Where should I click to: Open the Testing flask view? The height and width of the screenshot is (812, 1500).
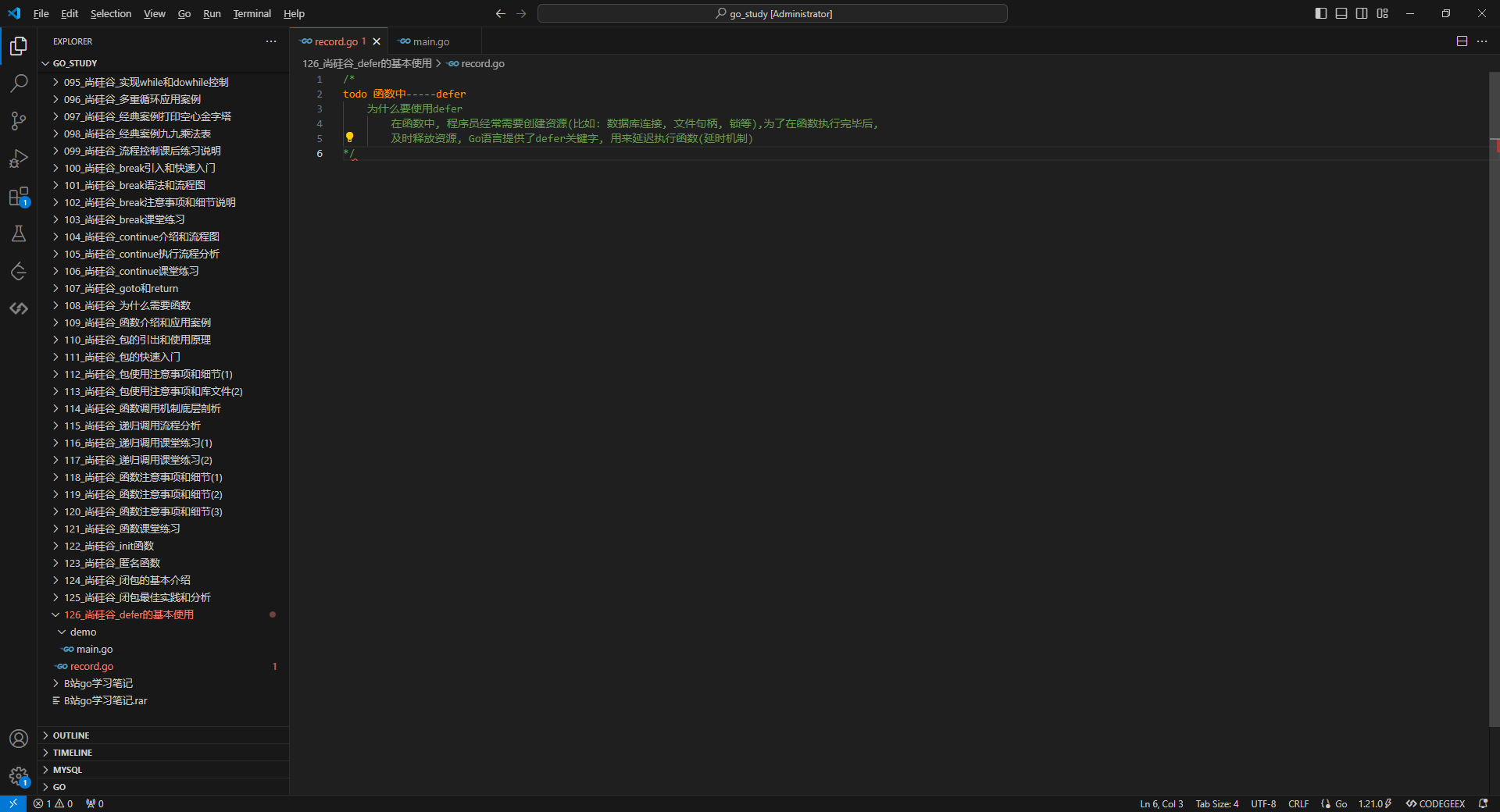(19, 233)
